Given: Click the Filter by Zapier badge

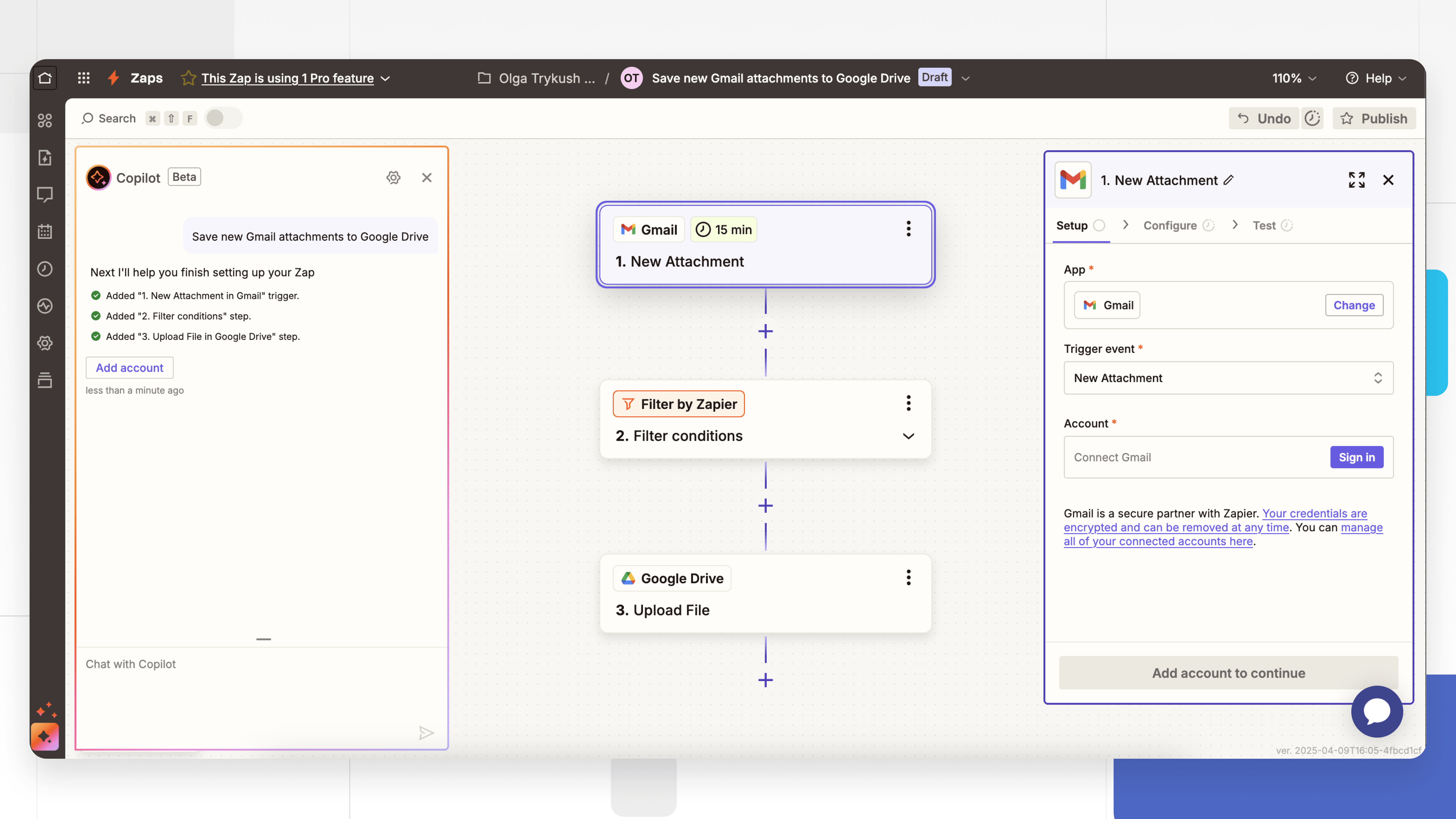Looking at the screenshot, I should [x=679, y=404].
